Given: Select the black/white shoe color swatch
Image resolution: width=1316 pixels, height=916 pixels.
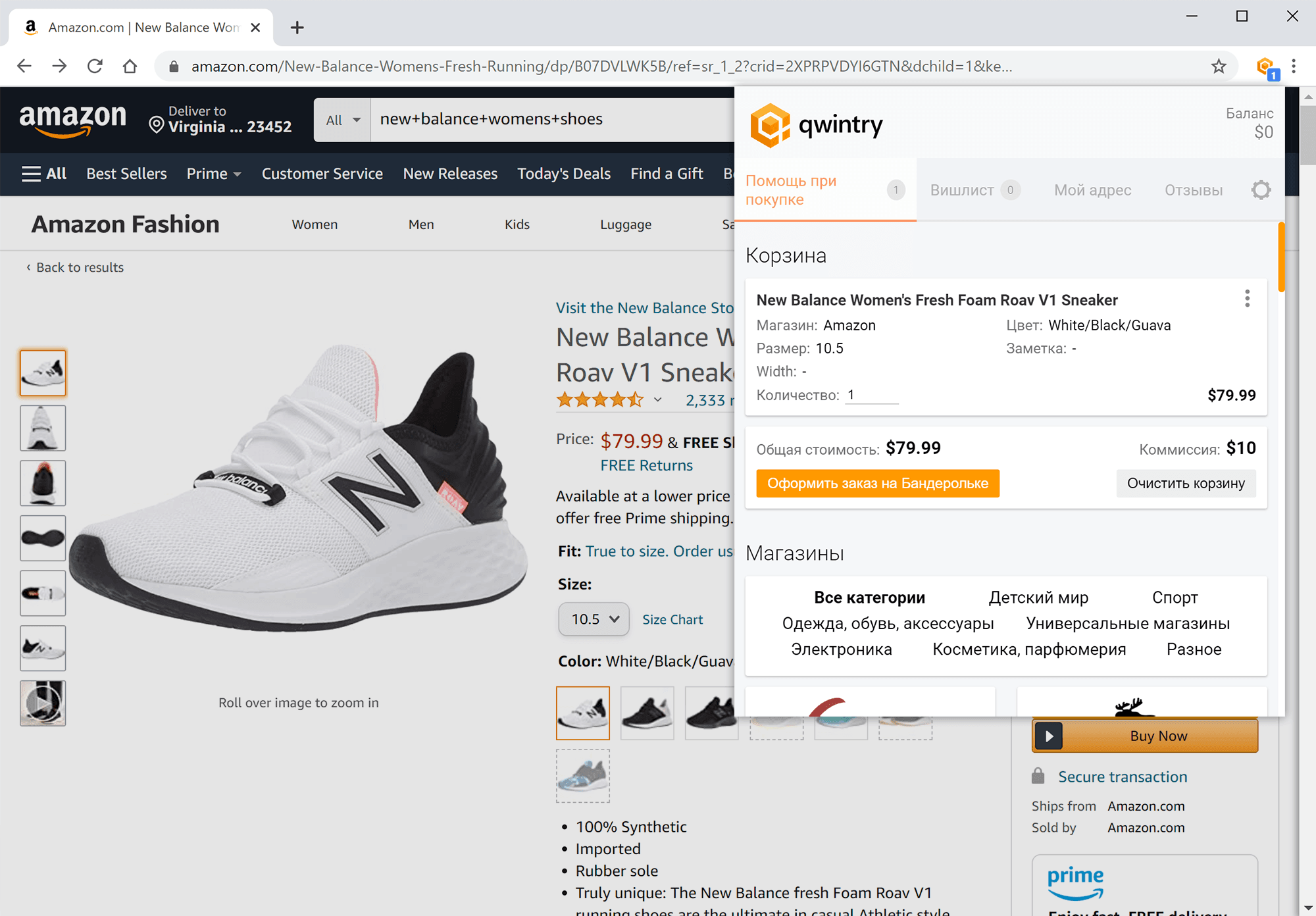Looking at the screenshot, I should pos(647,713).
